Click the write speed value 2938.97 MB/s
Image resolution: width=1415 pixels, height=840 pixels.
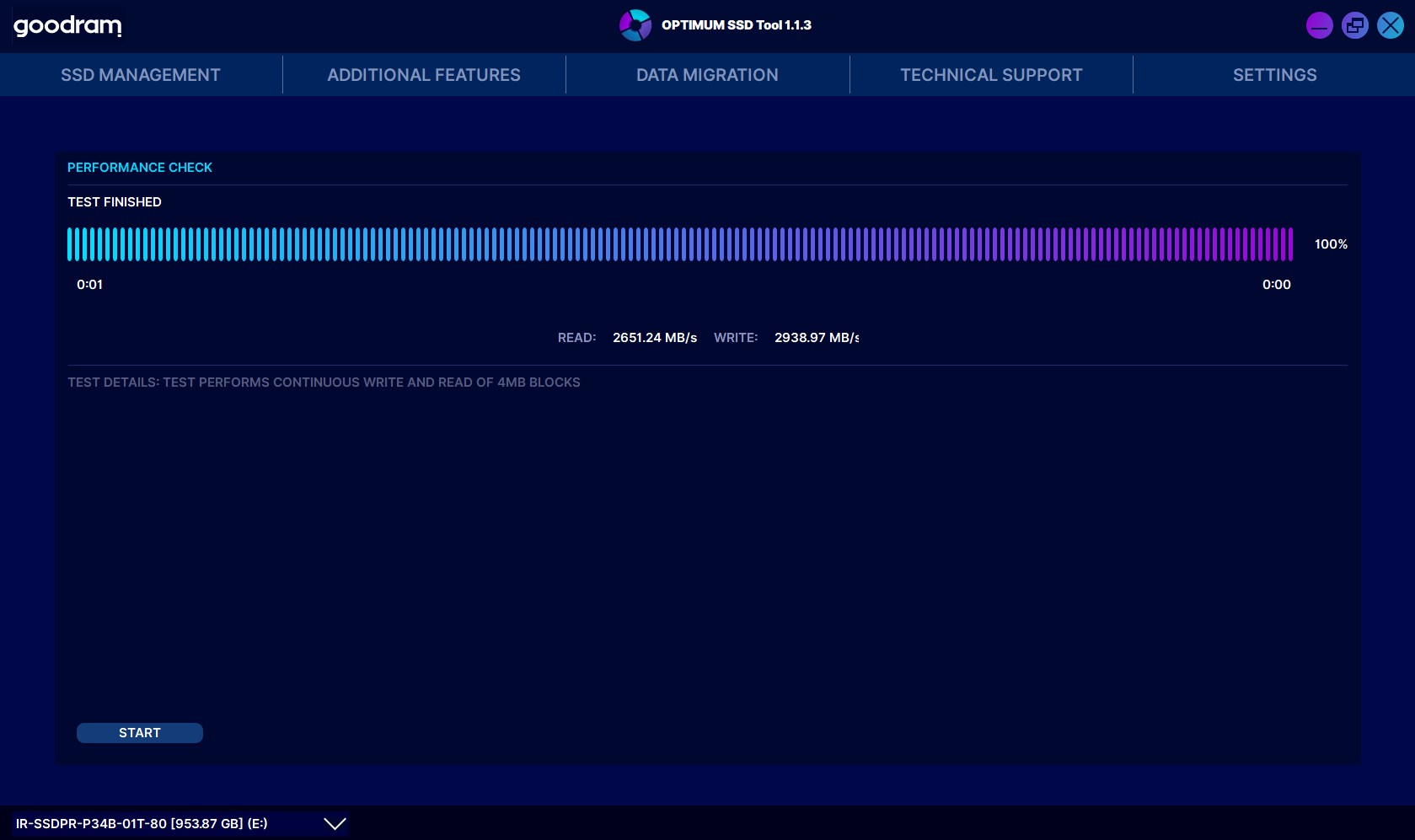[816, 338]
